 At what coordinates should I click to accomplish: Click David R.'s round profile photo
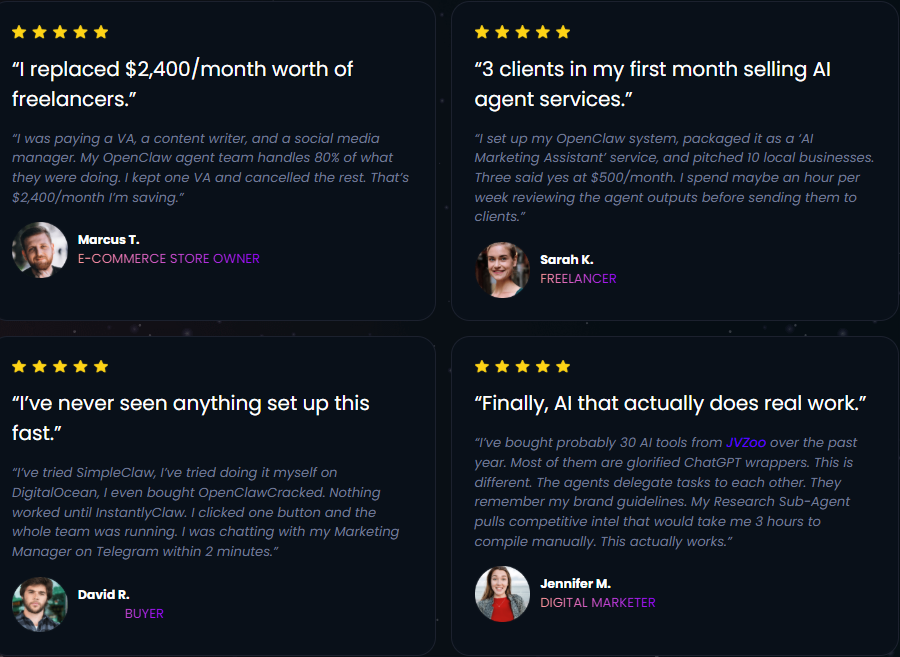tap(40, 604)
